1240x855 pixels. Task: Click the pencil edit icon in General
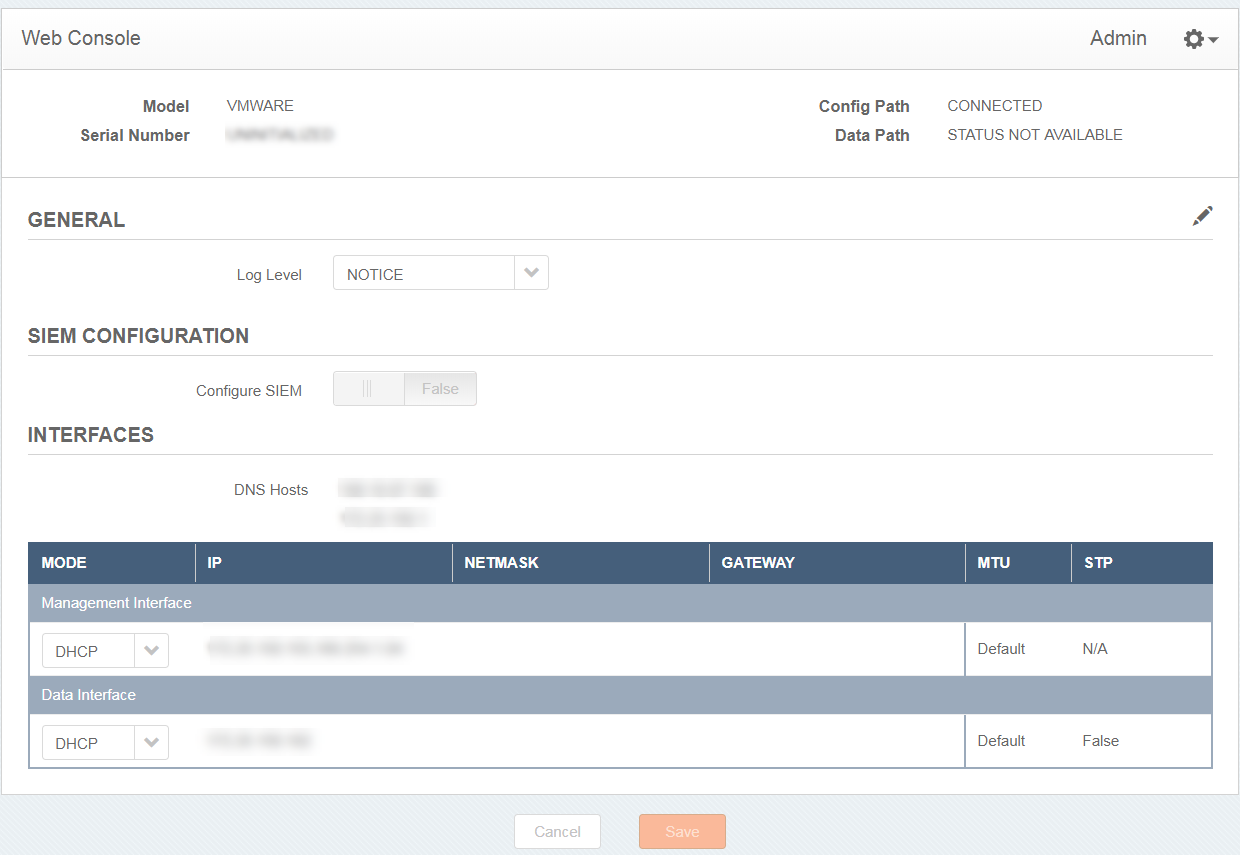(1202, 216)
